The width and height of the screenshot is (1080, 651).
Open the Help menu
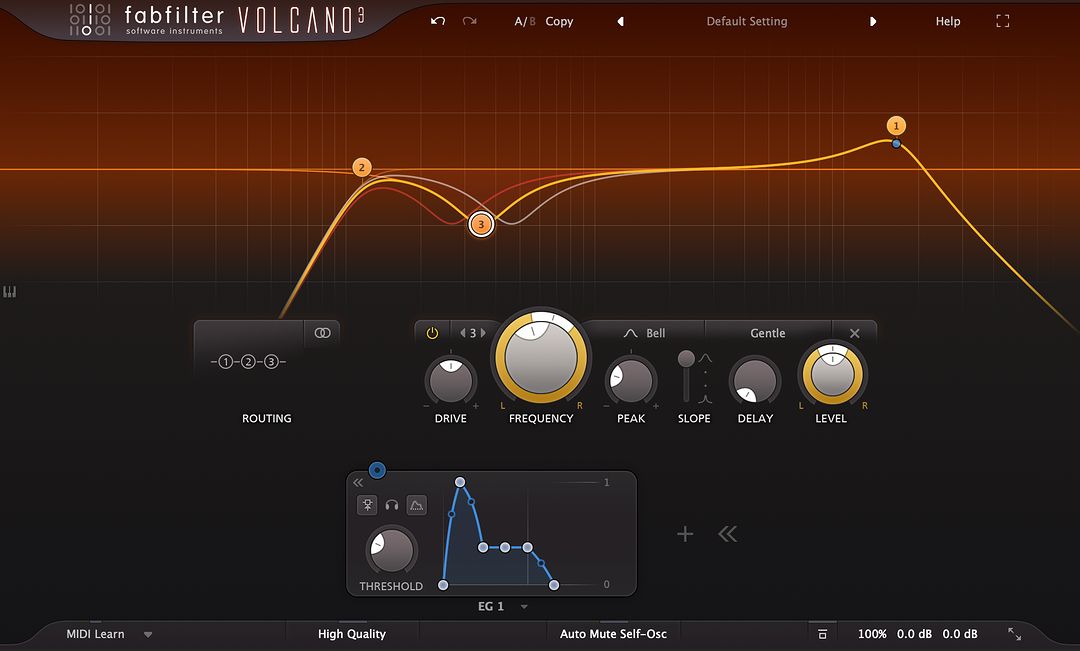947,21
